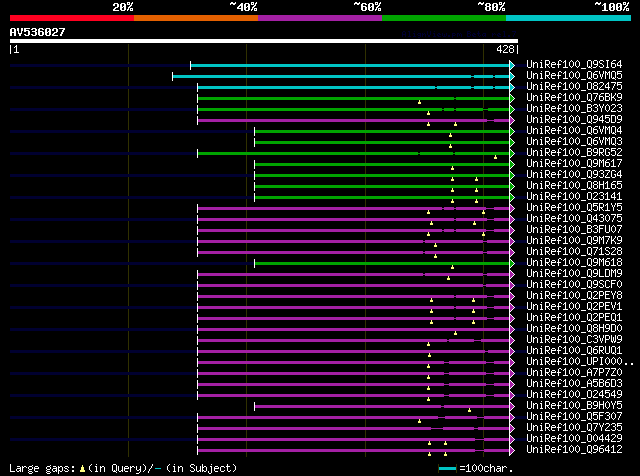
Task: Click the UniRef100_Q9M618 label
Action: click(574, 263)
